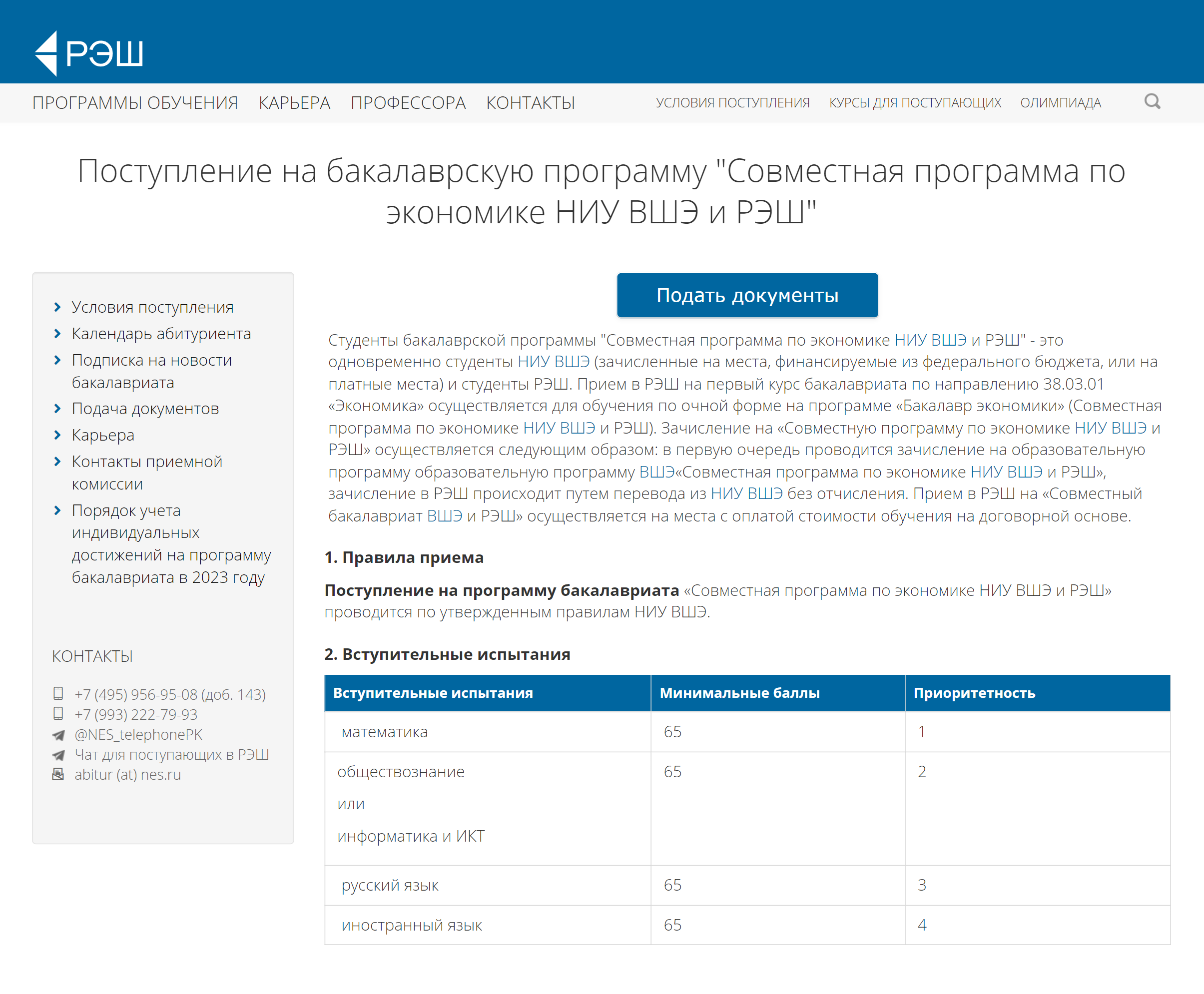Click phone number +7 (495) 956-95-08 (доб. 143)
The height and width of the screenshot is (994, 1204).
click(170, 694)
